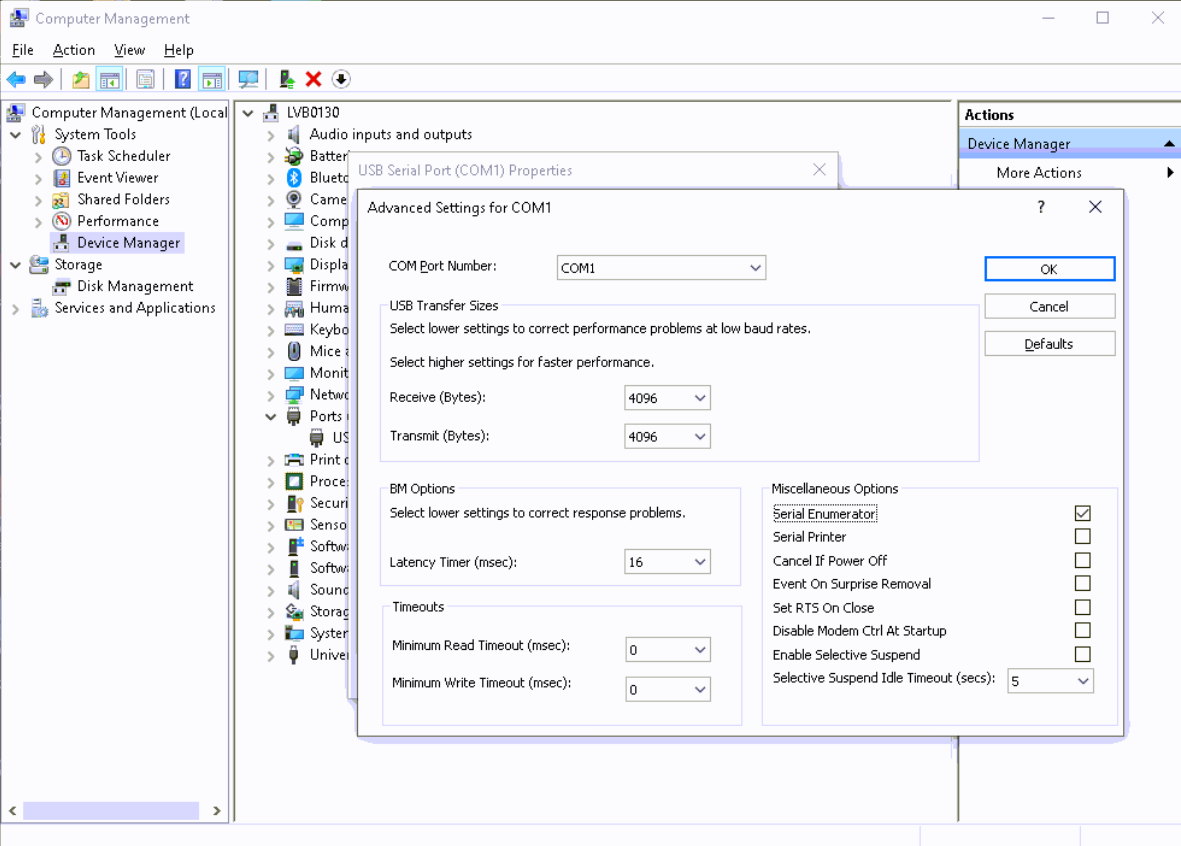This screenshot has width=1181, height=846.
Task: Open the View menu
Action: point(129,50)
